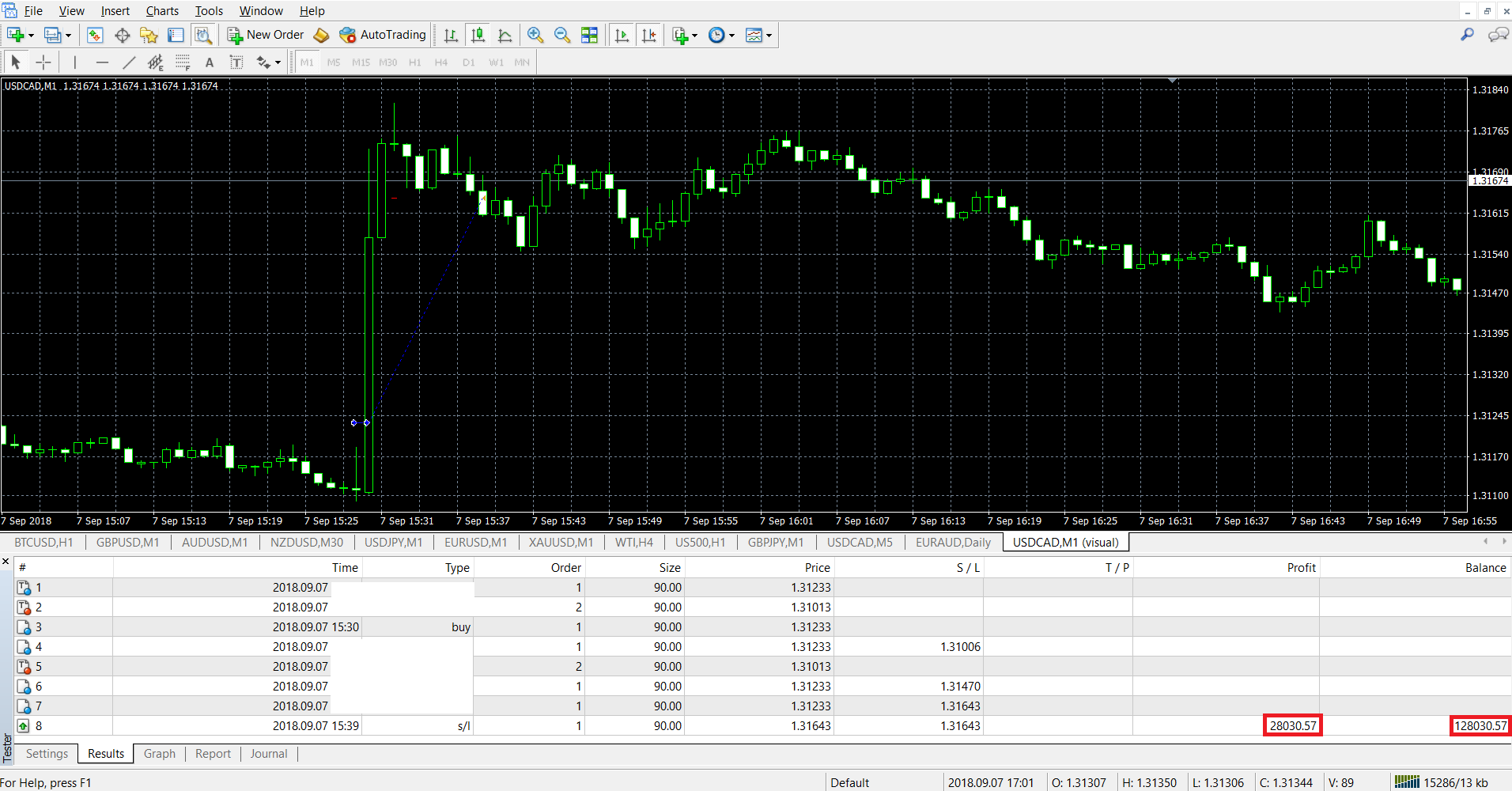The width and height of the screenshot is (1512, 791).
Task: Select the M5 timeframe
Action: [x=334, y=62]
